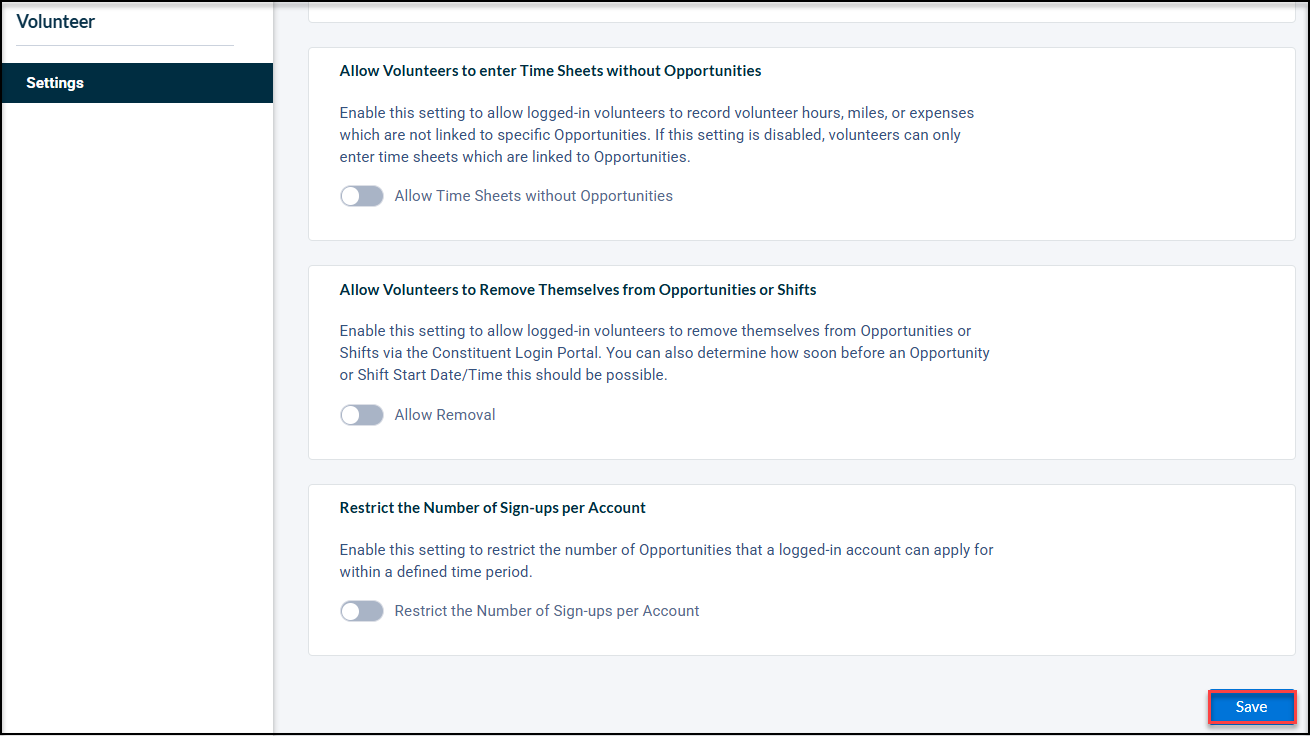Select the bold Restrict Sign-ups per Account heading
1310x736 pixels.
pos(493,508)
